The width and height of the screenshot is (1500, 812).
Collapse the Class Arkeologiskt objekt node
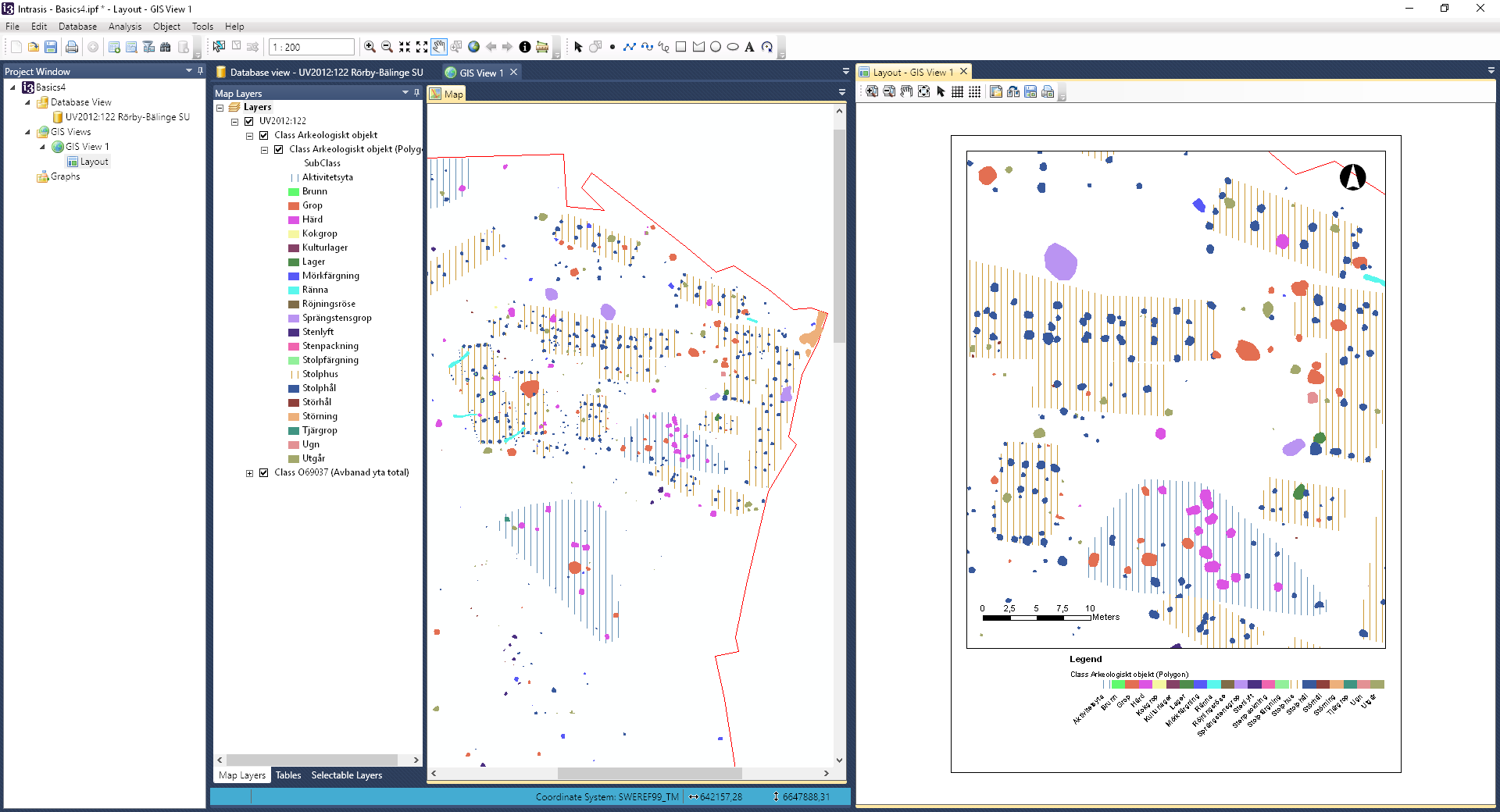point(249,136)
